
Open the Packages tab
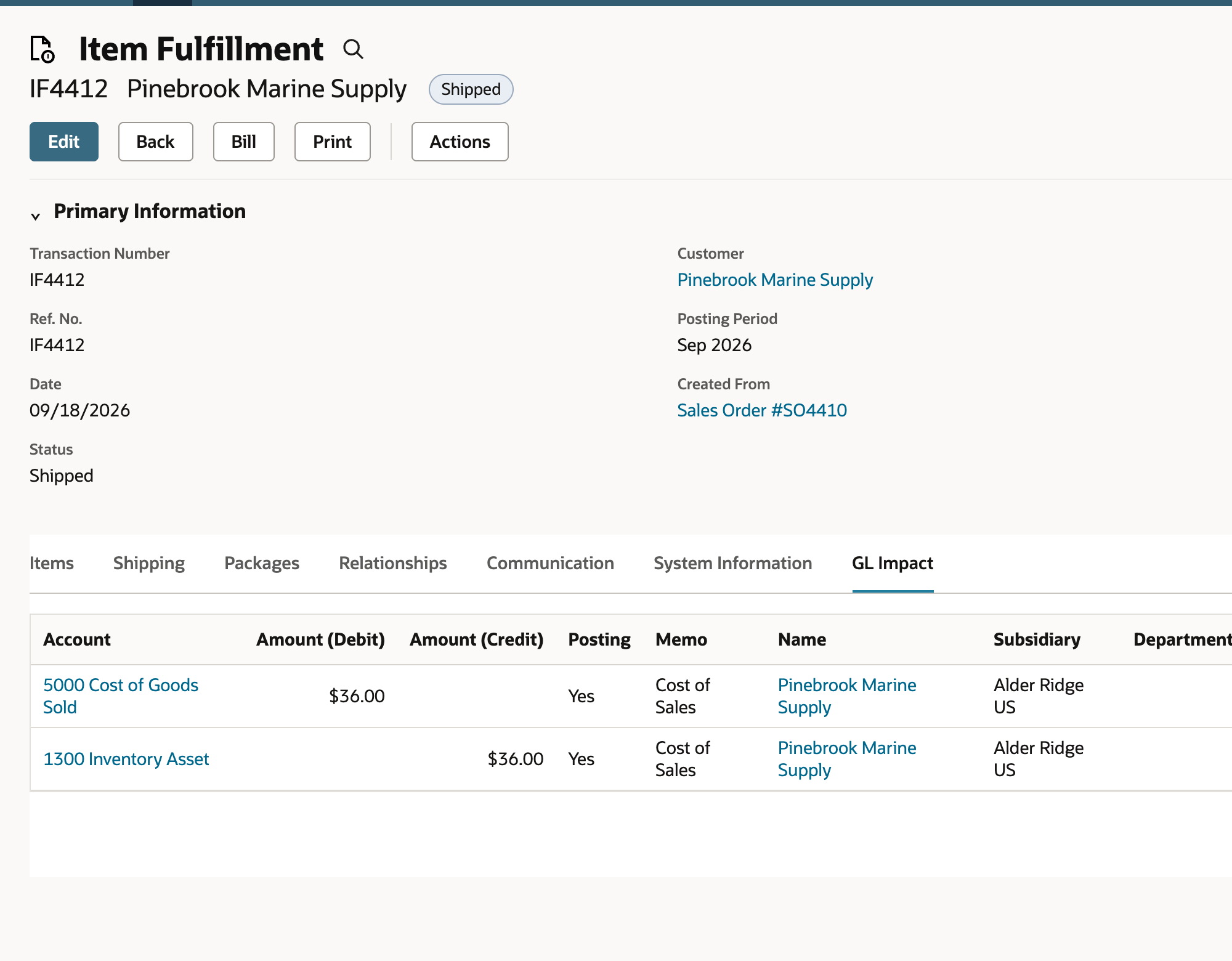pyautogui.click(x=262, y=563)
